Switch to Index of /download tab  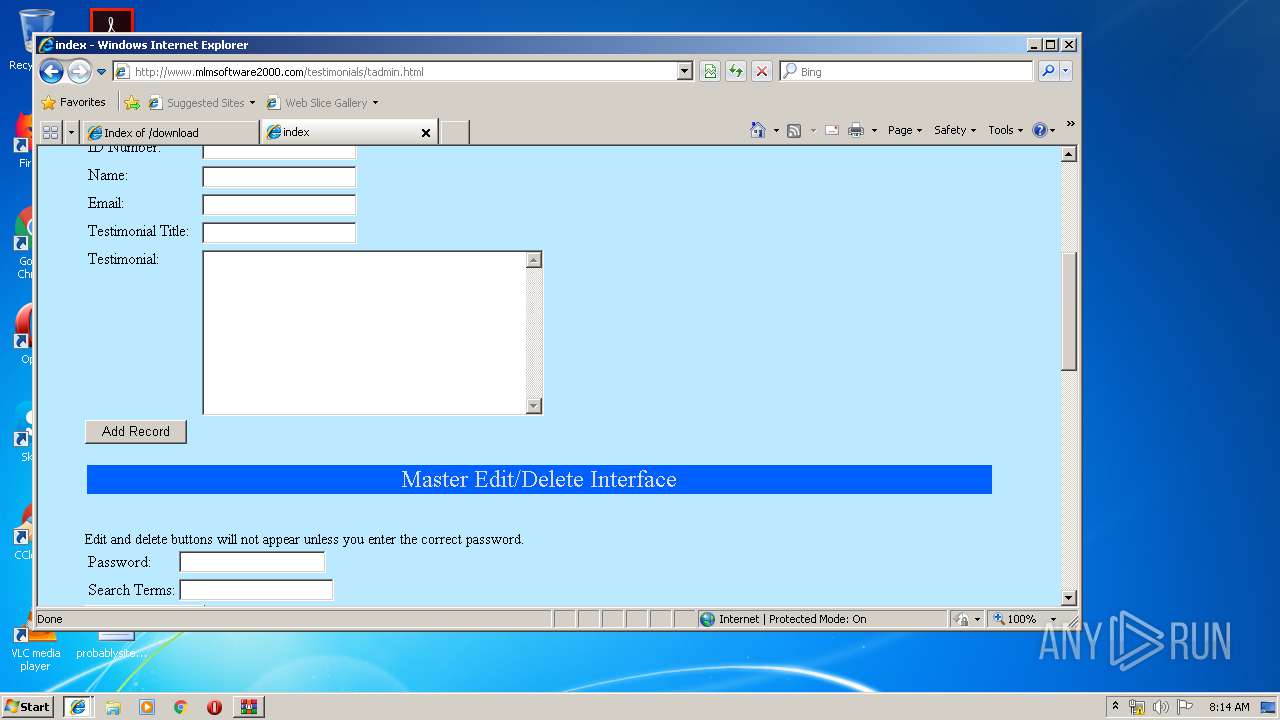[x=170, y=132]
